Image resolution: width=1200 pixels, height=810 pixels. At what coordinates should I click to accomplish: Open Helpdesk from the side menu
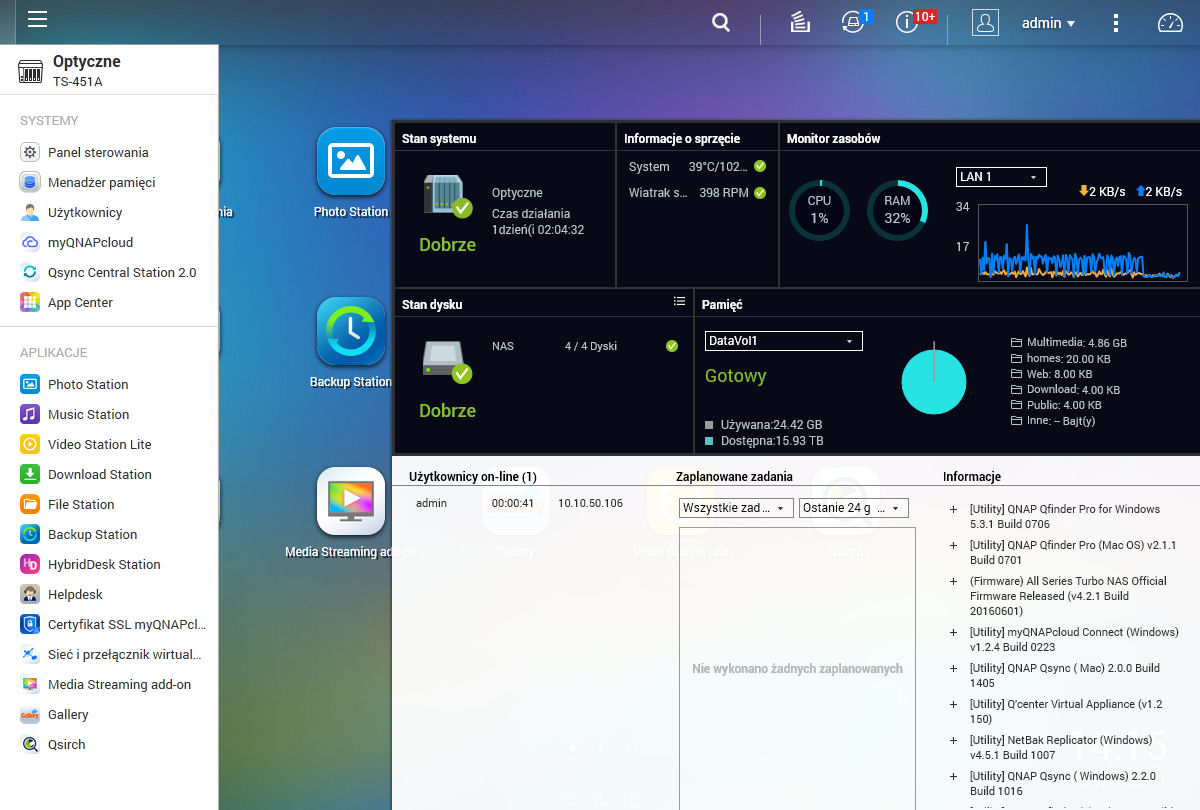point(109,594)
